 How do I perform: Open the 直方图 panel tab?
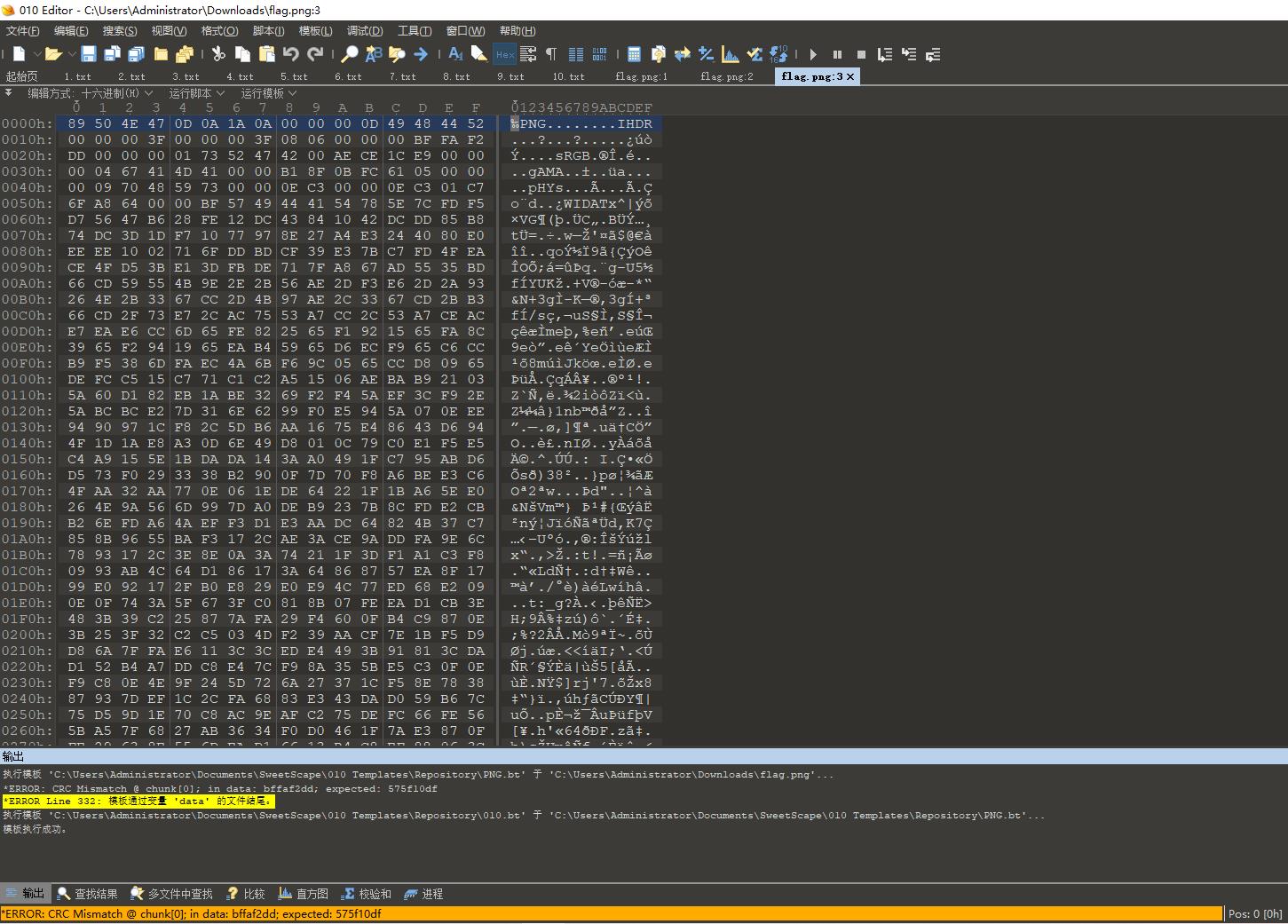304,894
